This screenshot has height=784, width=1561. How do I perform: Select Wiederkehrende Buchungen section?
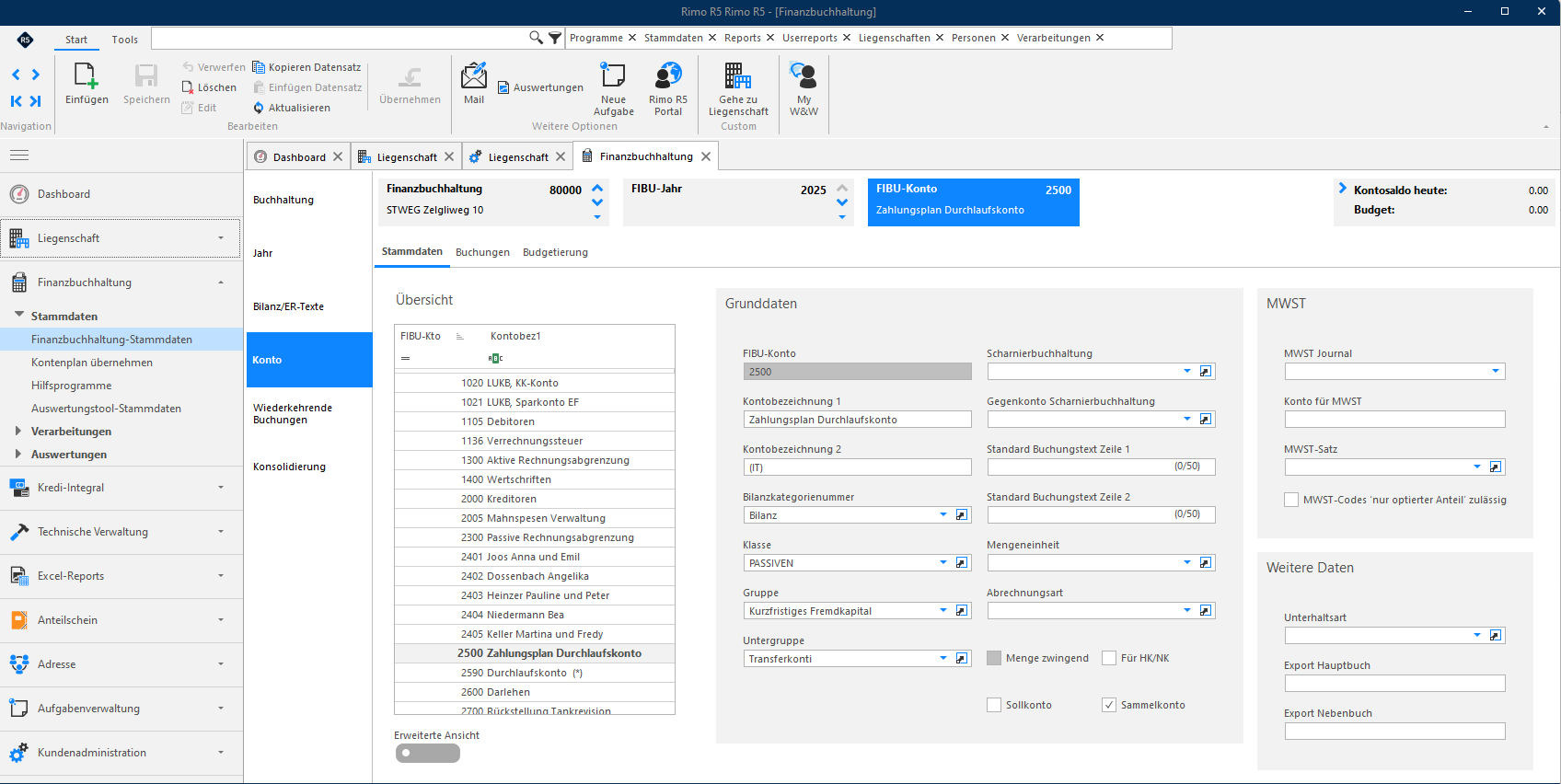point(309,413)
